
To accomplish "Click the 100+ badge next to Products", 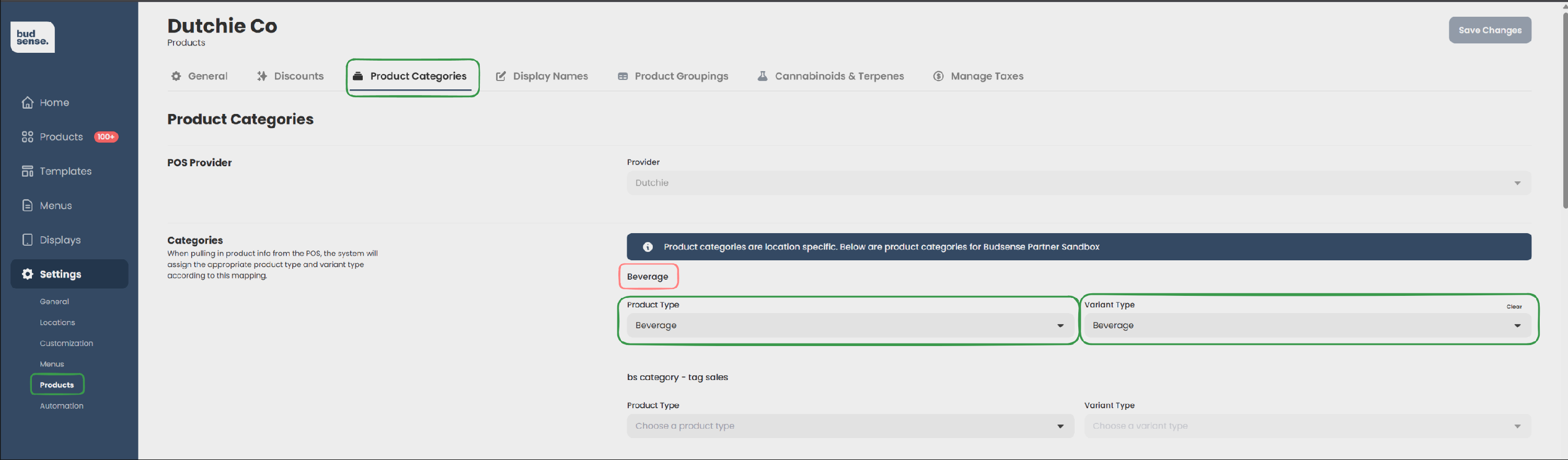I will coord(106,137).
